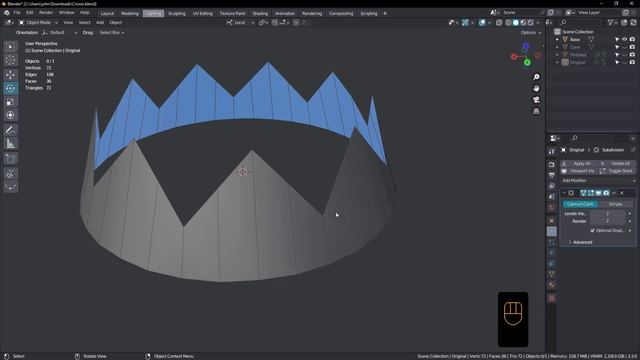Disable Base collection in renders
The width and height of the screenshot is (640, 360).
click(632, 40)
